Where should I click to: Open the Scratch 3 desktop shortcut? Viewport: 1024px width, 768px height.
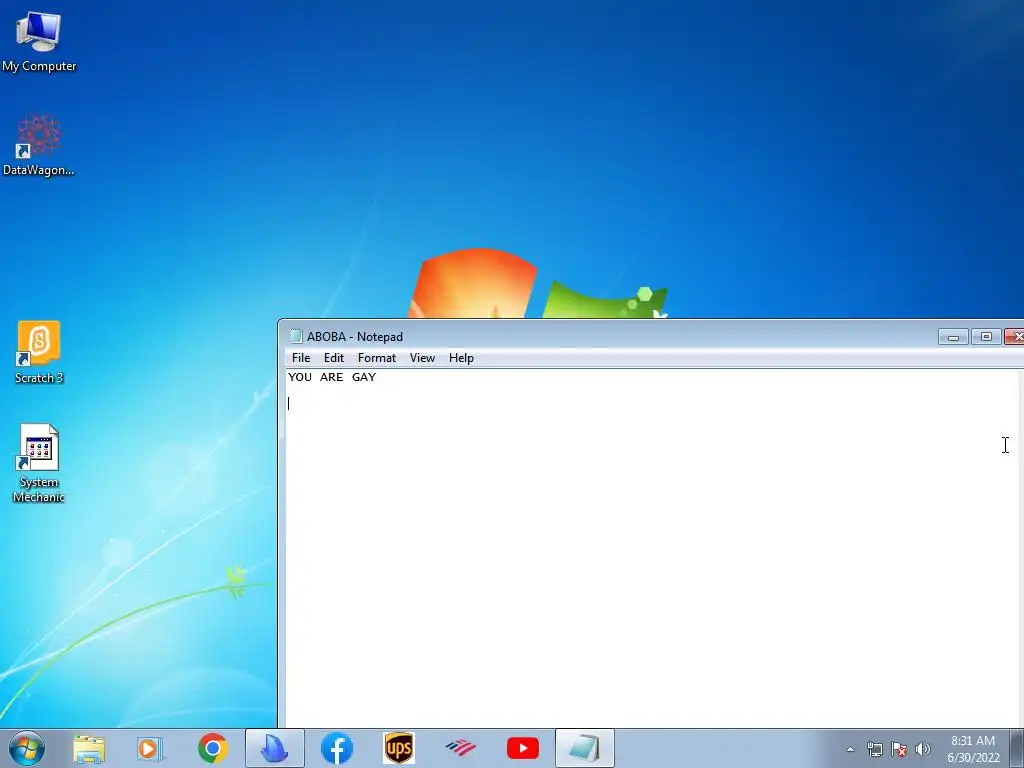click(x=39, y=352)
